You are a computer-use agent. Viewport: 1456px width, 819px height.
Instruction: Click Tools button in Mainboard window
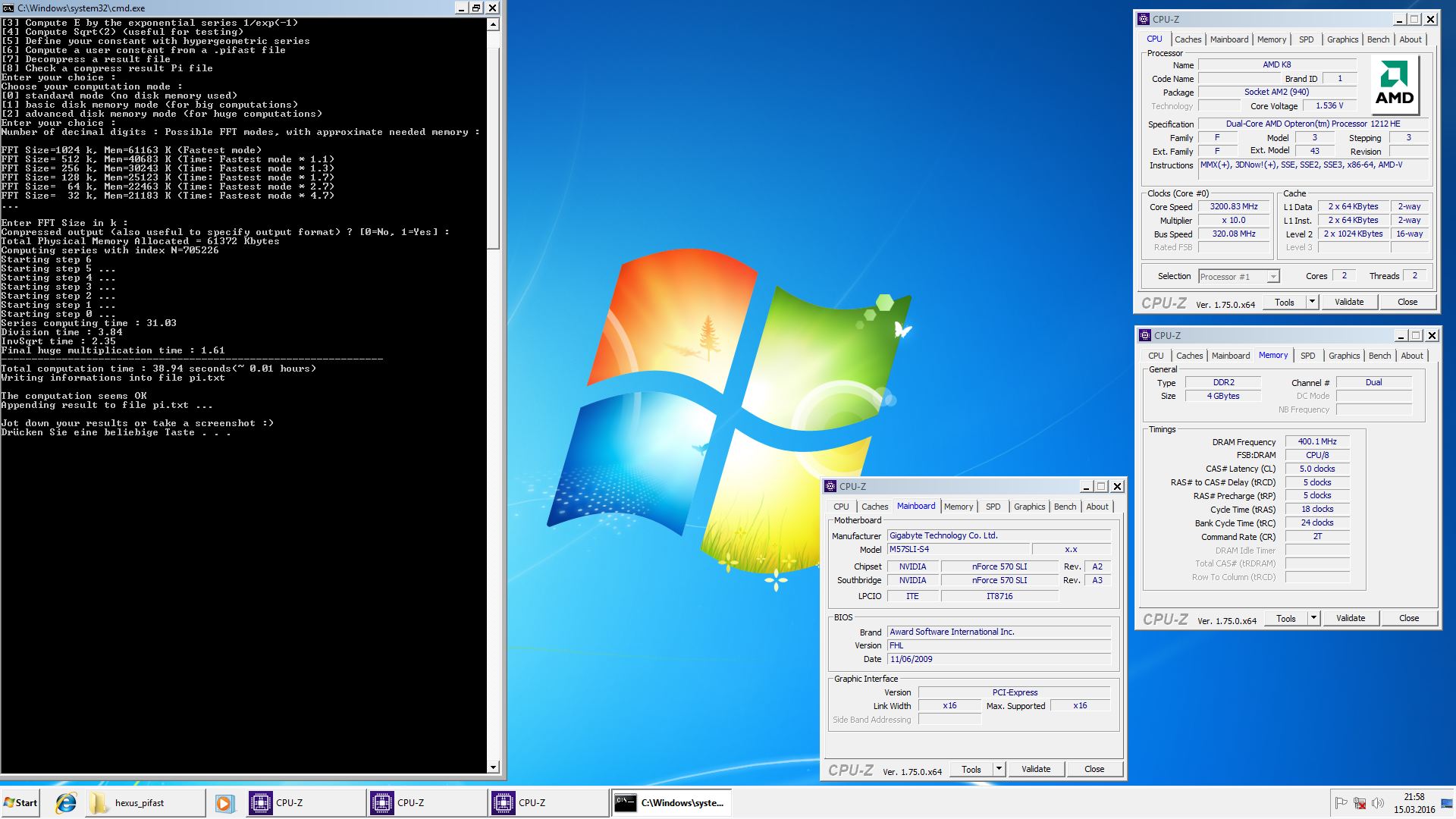pos(971,769)
